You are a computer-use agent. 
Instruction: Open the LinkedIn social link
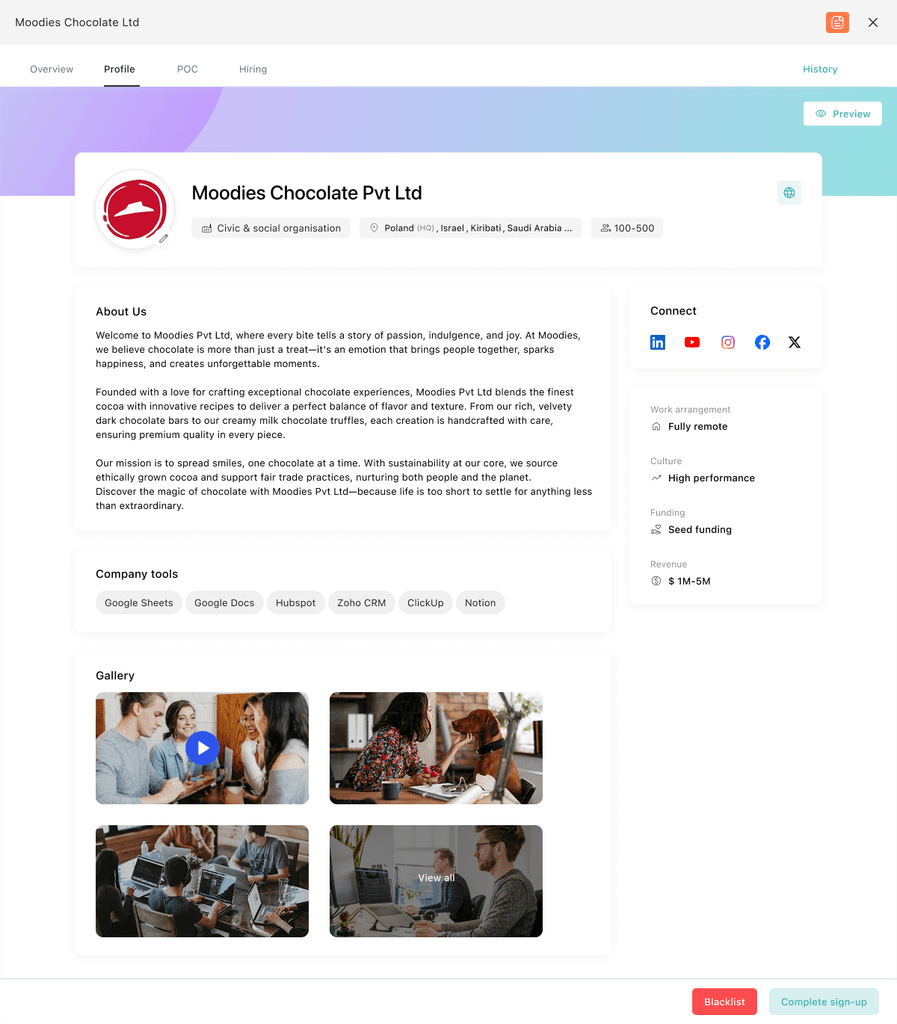pyautogui.click(x=657, y=342)
